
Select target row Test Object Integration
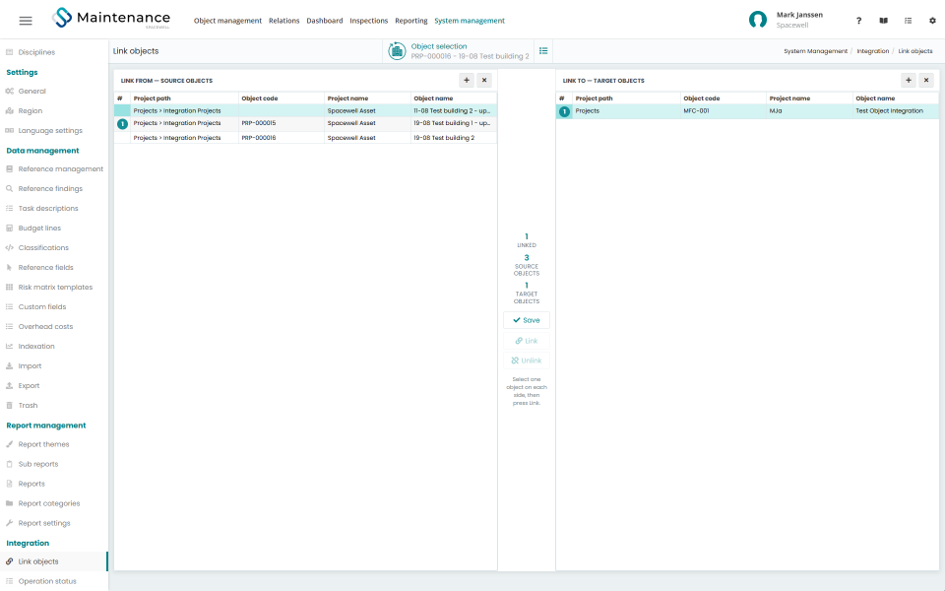point(747,111)
